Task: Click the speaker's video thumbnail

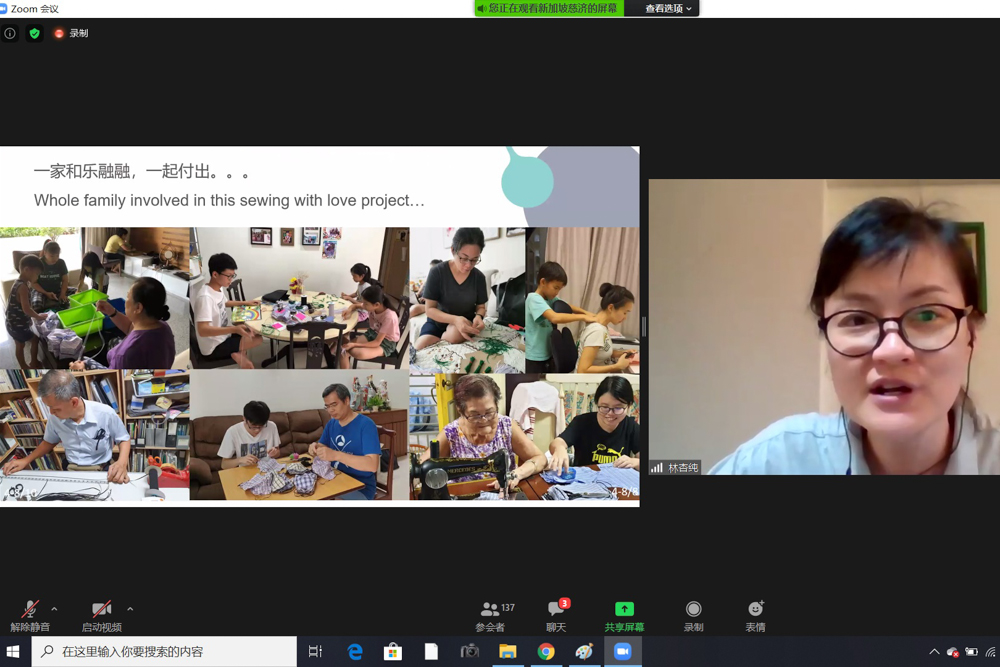Action: point(823,327)
